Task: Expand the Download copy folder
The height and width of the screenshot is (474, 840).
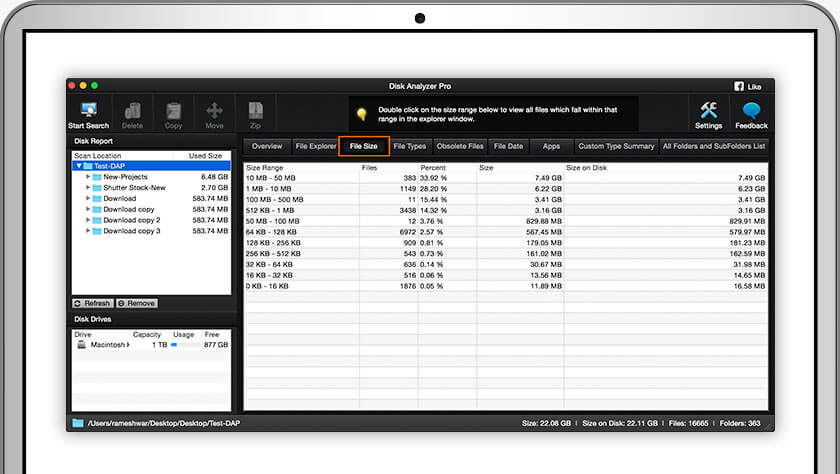Action: (x=88, y=209)
